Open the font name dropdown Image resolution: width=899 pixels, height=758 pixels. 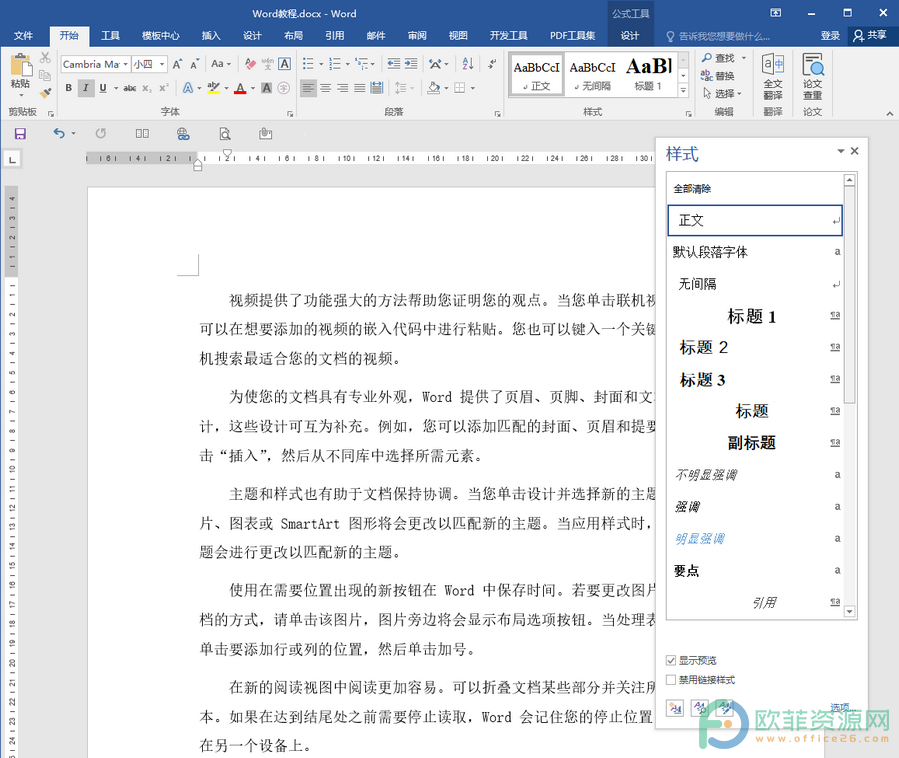point(126,64)
